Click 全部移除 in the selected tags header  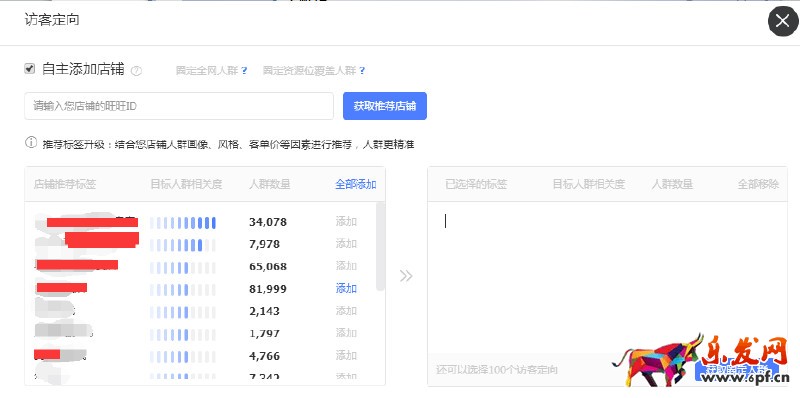click(x=758, y=184)
